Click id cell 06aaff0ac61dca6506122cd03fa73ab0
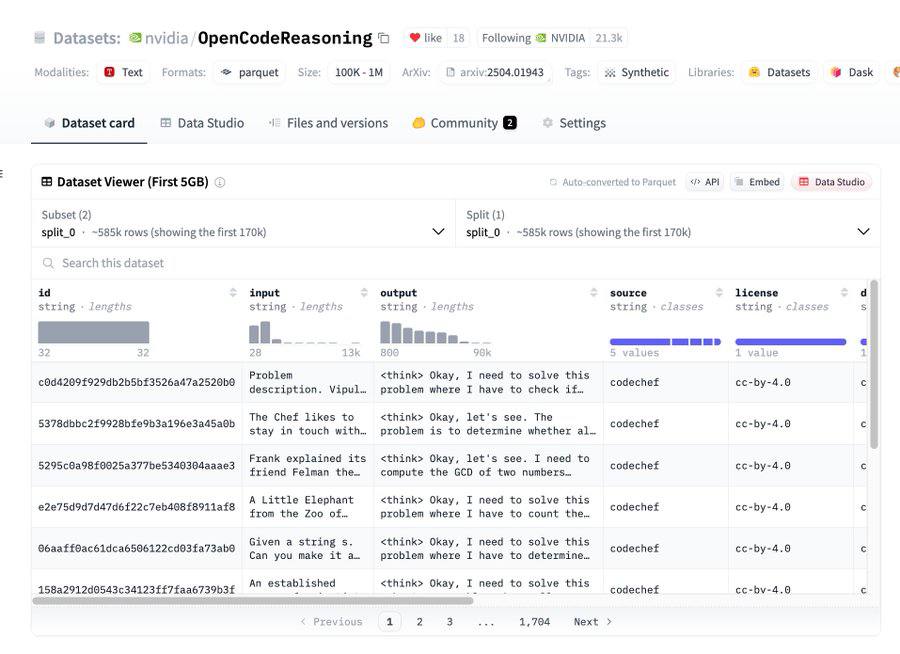Image resolution: width=900 pixels, height=654 pixels. (x=137, y=548)
